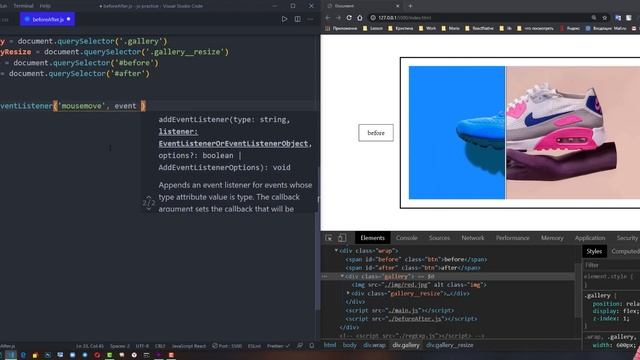Go back in the browser

(328, 18)
